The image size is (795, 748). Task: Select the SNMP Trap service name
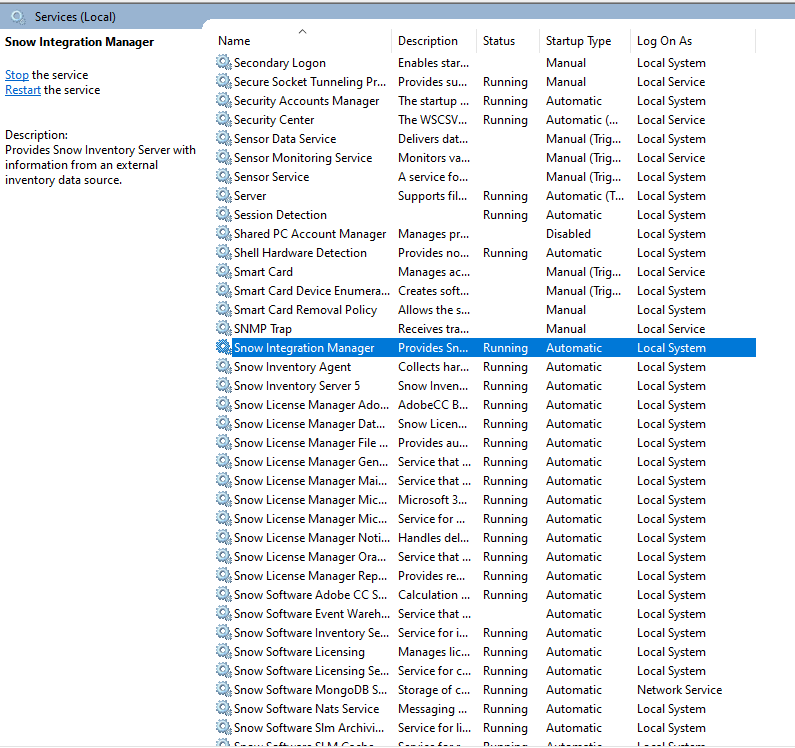(263, 329)
